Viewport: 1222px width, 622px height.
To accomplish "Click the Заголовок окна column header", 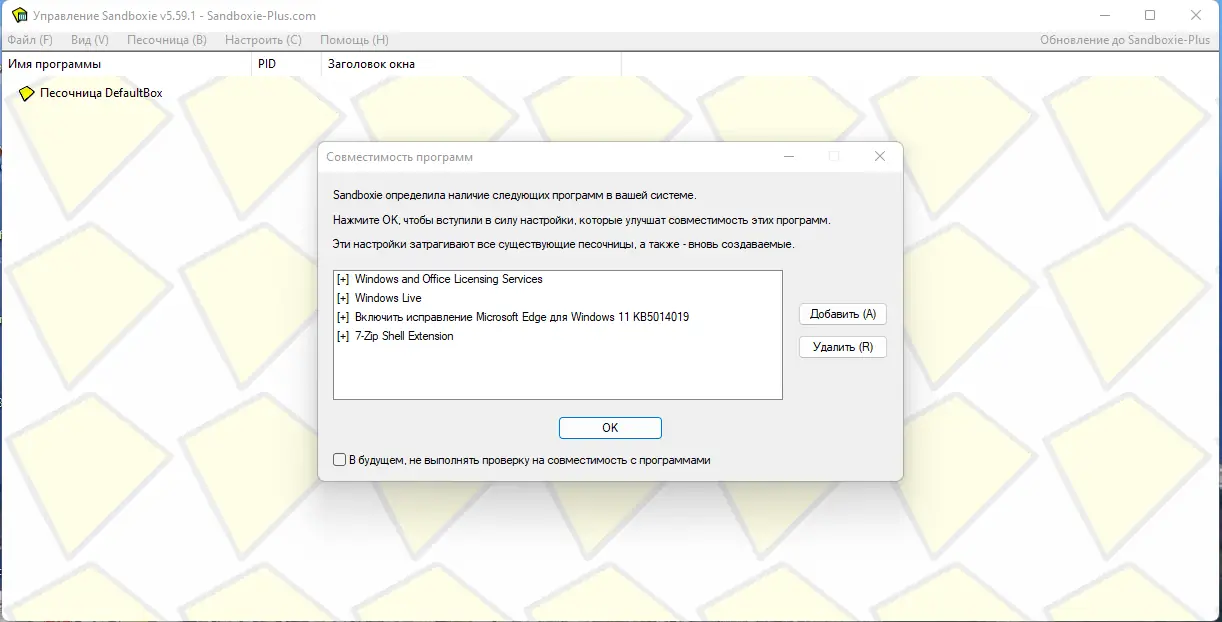I will tap(471, 64).
